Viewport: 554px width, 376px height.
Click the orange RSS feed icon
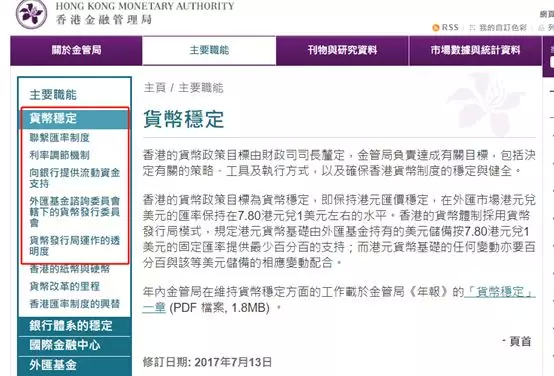(436, 28)
